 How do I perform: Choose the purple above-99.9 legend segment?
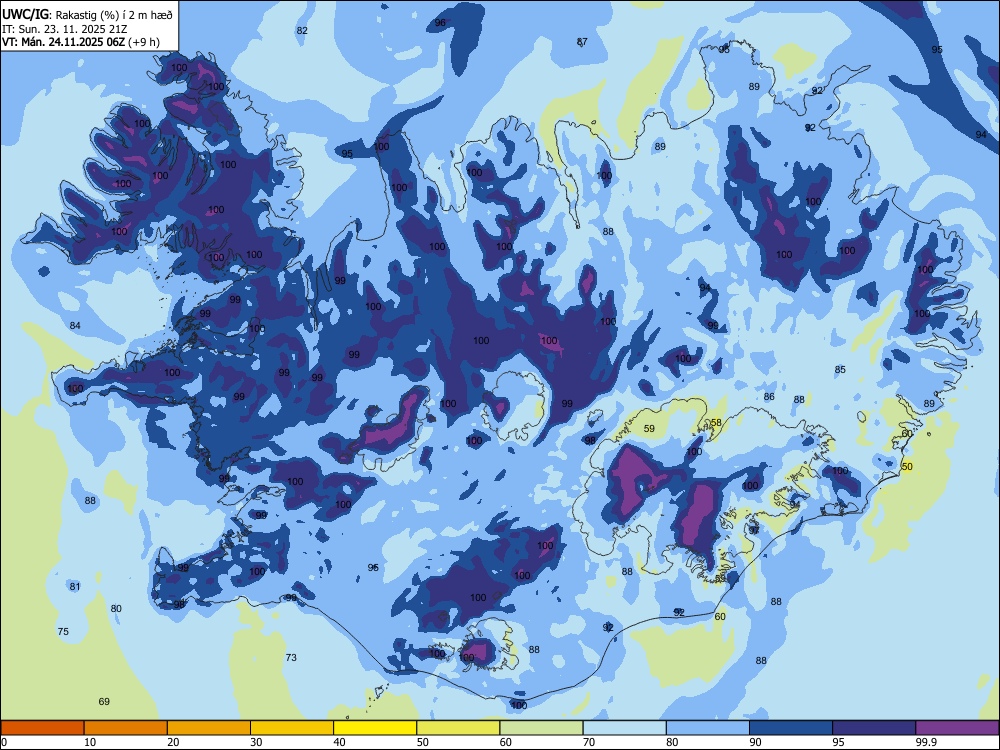point(957,728)
